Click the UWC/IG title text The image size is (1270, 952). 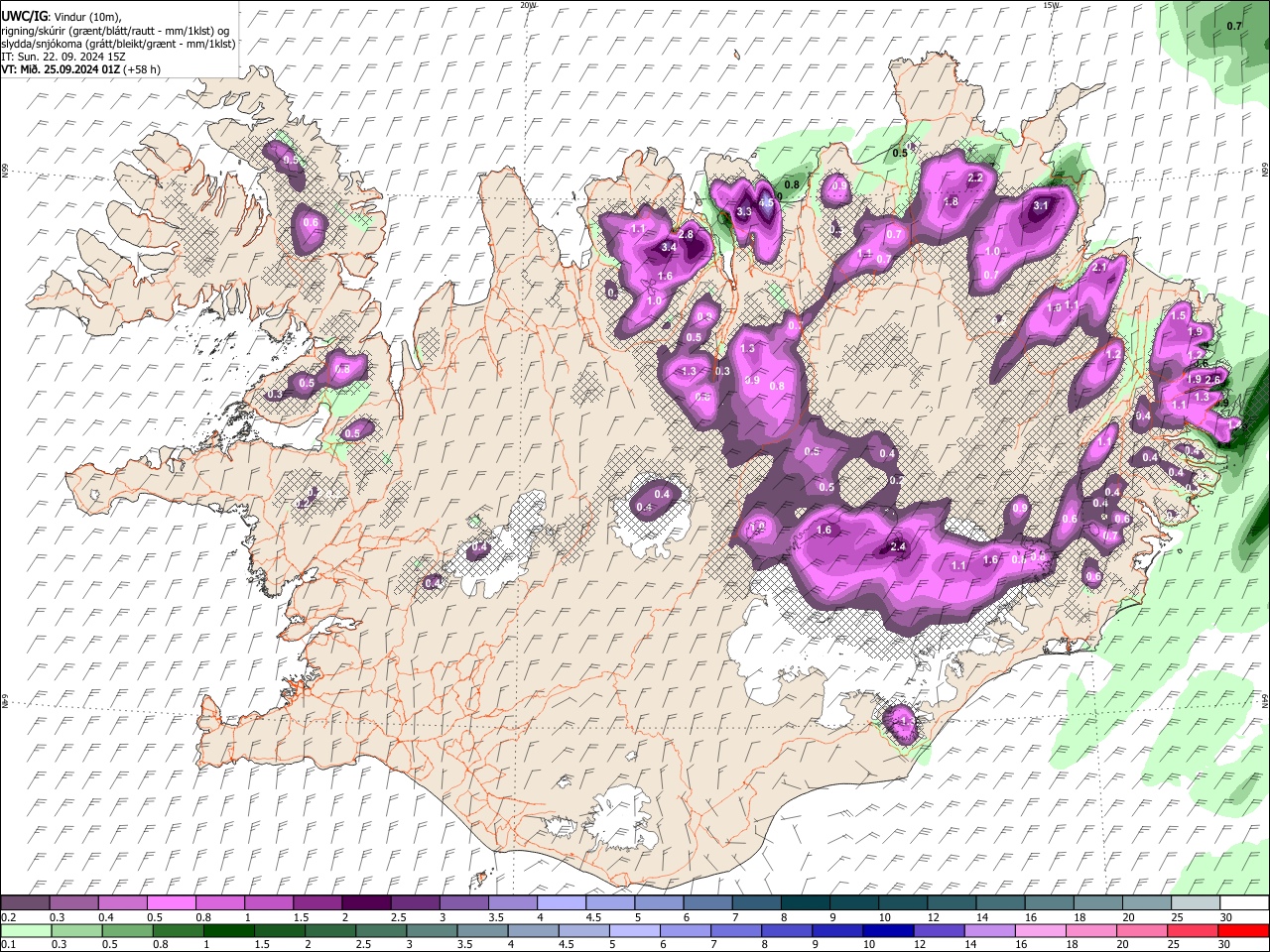[x=24, y=17]
